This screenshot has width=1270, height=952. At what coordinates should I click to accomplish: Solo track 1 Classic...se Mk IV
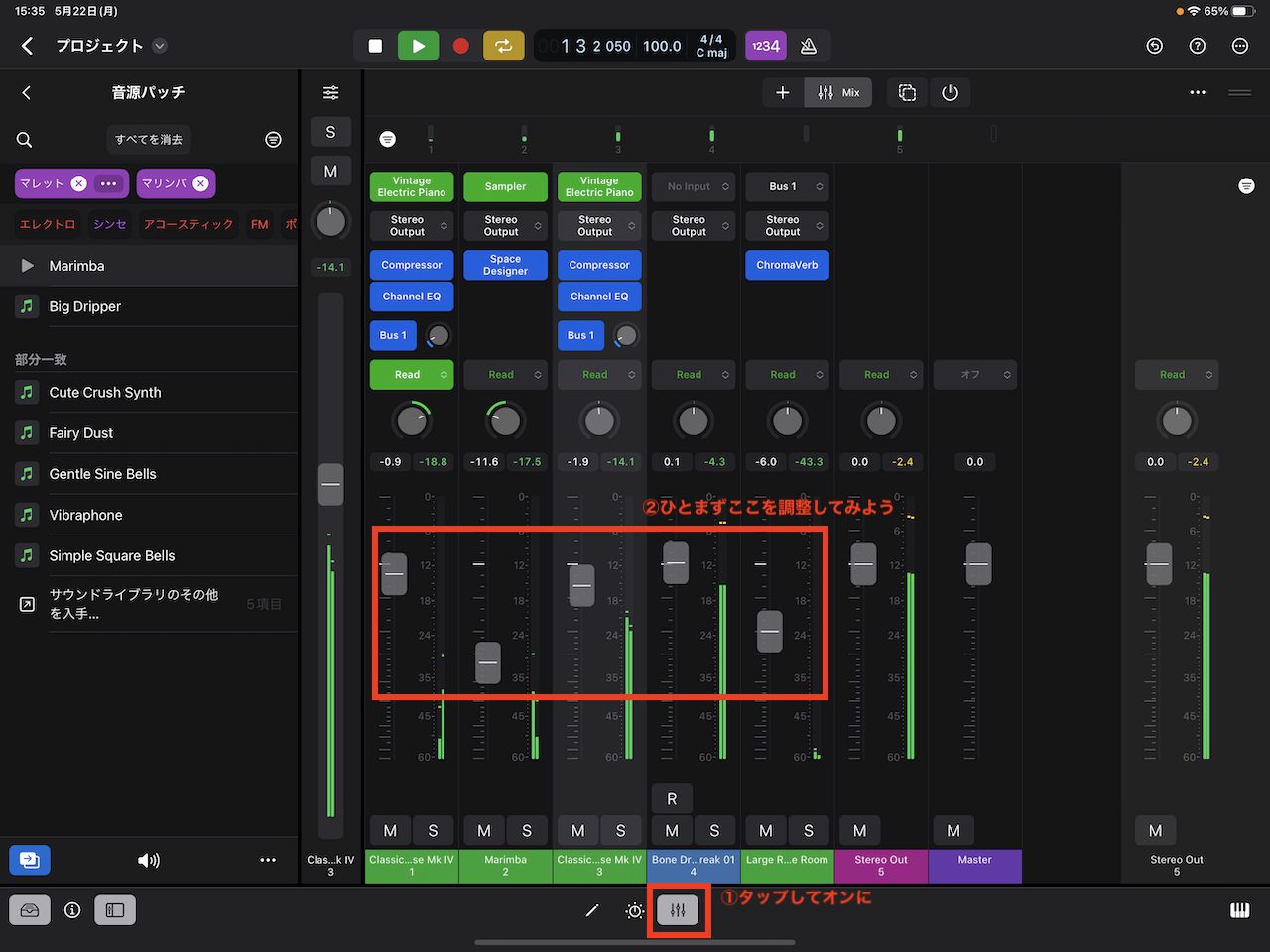[433, 831]
